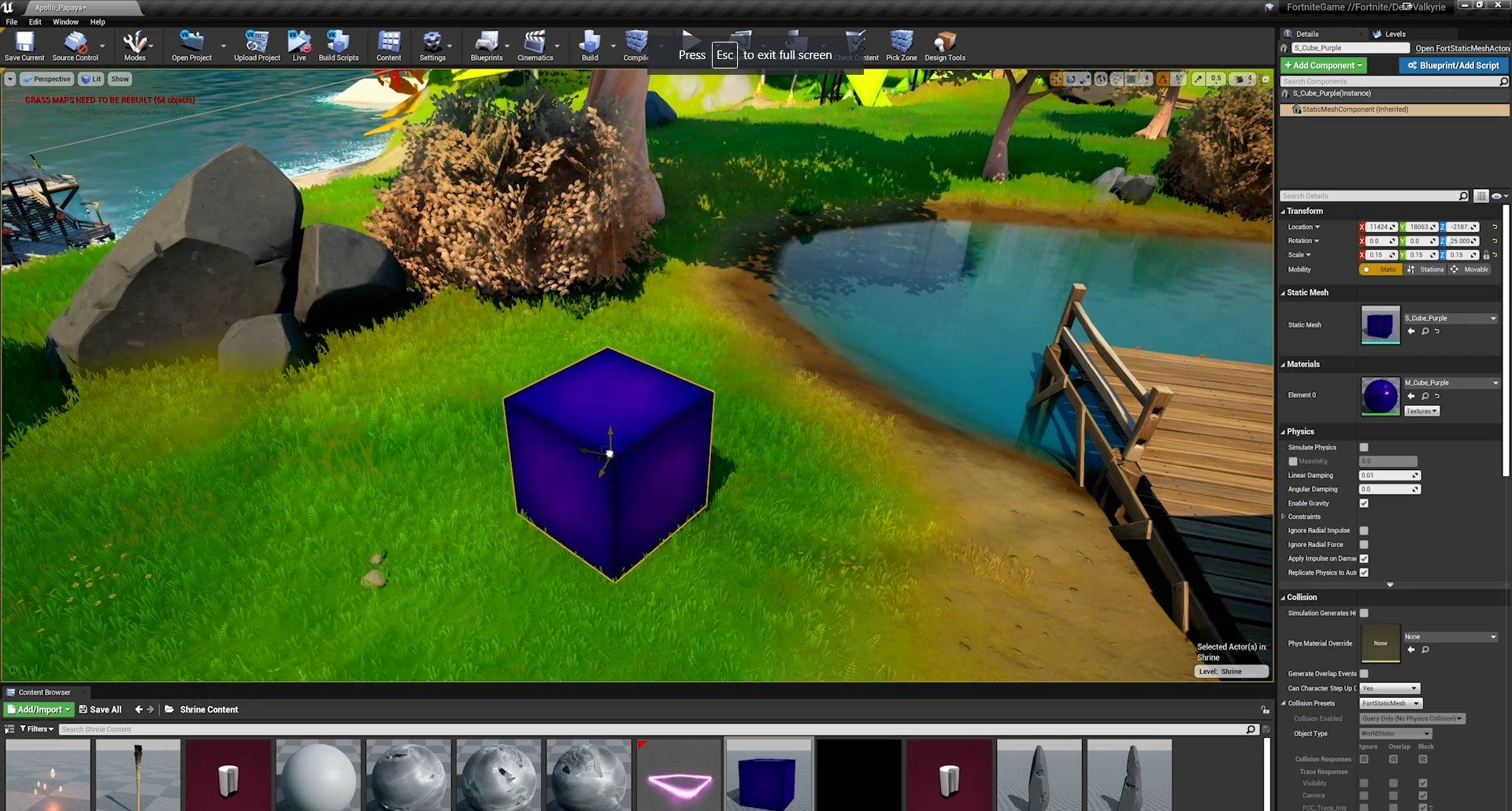Toggle the Enable Gravity checkbox
The width and height of the screenshot is (1512, 811).
coord(1364,503)
